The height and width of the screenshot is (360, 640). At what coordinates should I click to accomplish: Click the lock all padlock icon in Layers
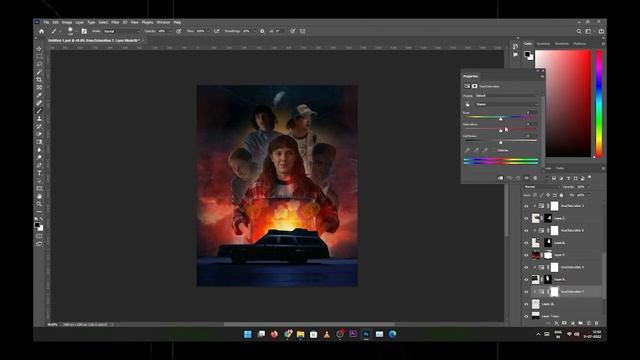[x=561, y=195]
